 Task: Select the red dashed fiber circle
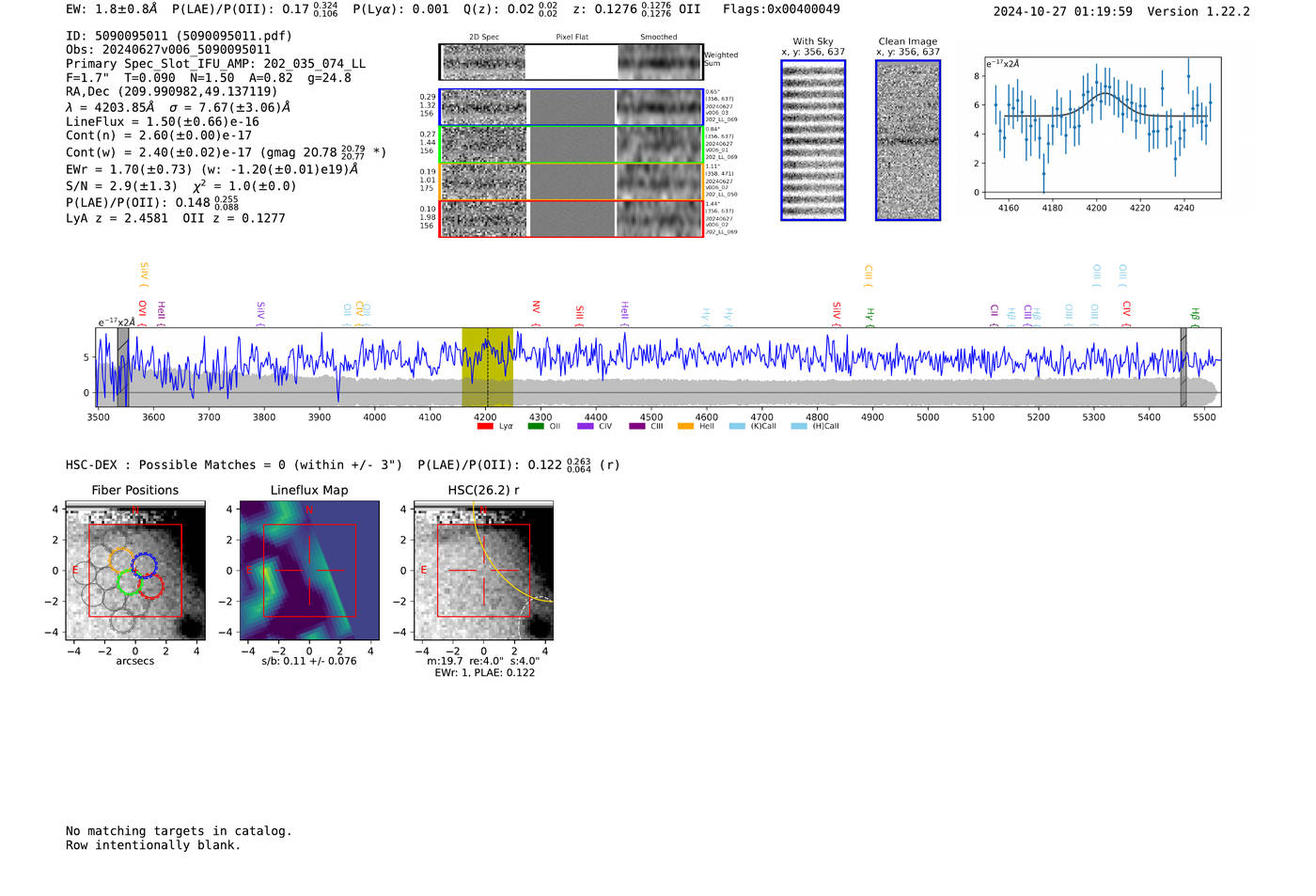pyautogui.click(x=151, y=587)
